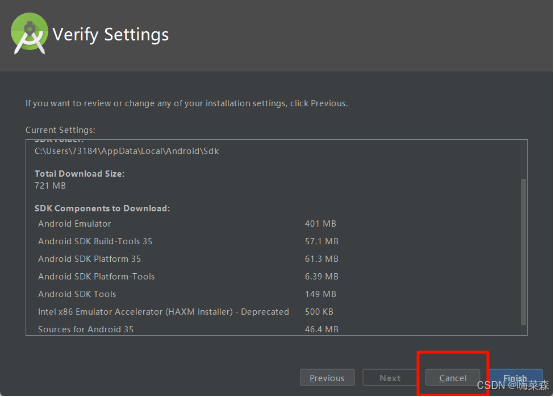The height and width of the screenshot is (397, 554).
Task: Select Android SDK Platform 35 row
Action: pos(188,259)
